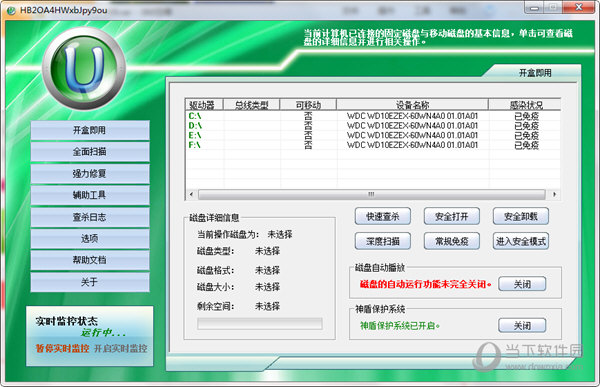Click the 设备名称 column header
600x387 pixels.
point(412,105)
